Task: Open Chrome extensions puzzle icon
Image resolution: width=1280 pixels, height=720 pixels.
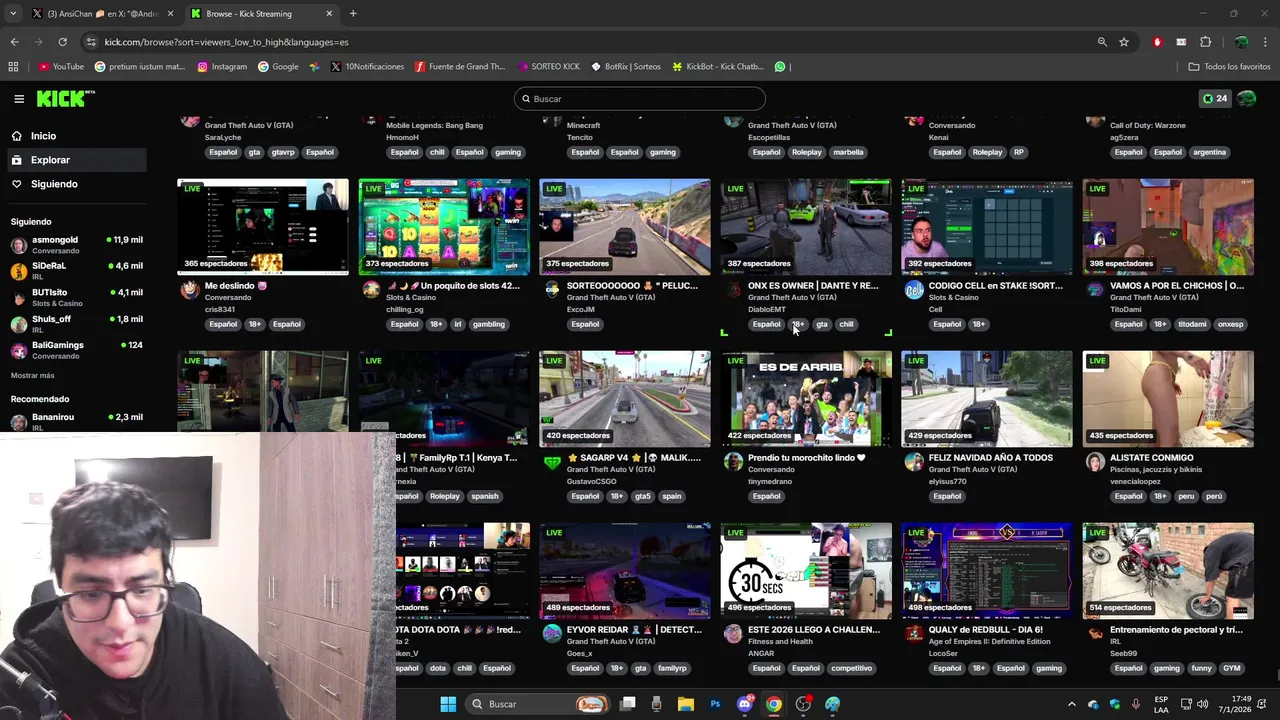Action: tap(1205, 42)
